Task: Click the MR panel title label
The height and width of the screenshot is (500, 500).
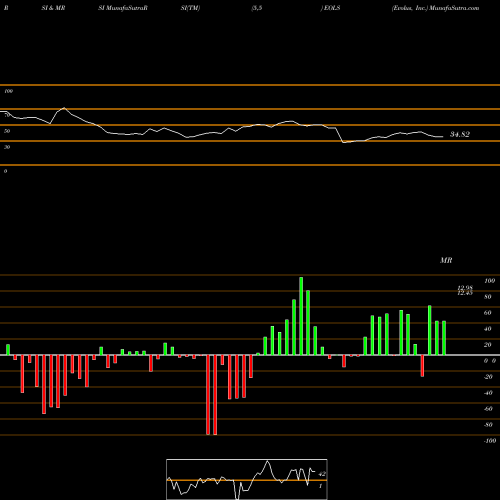Action: tap(446, 260)
